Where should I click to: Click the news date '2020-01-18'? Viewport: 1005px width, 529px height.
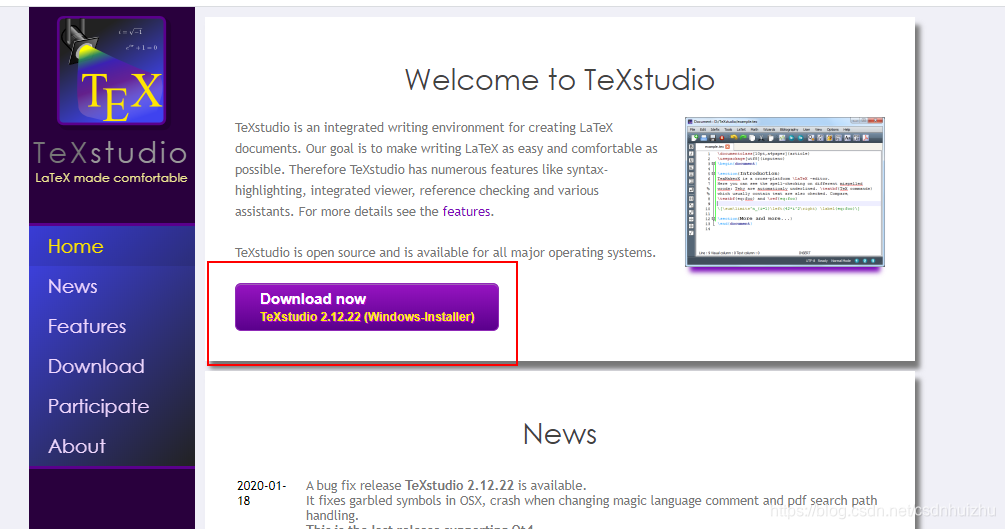click(262, 493)
